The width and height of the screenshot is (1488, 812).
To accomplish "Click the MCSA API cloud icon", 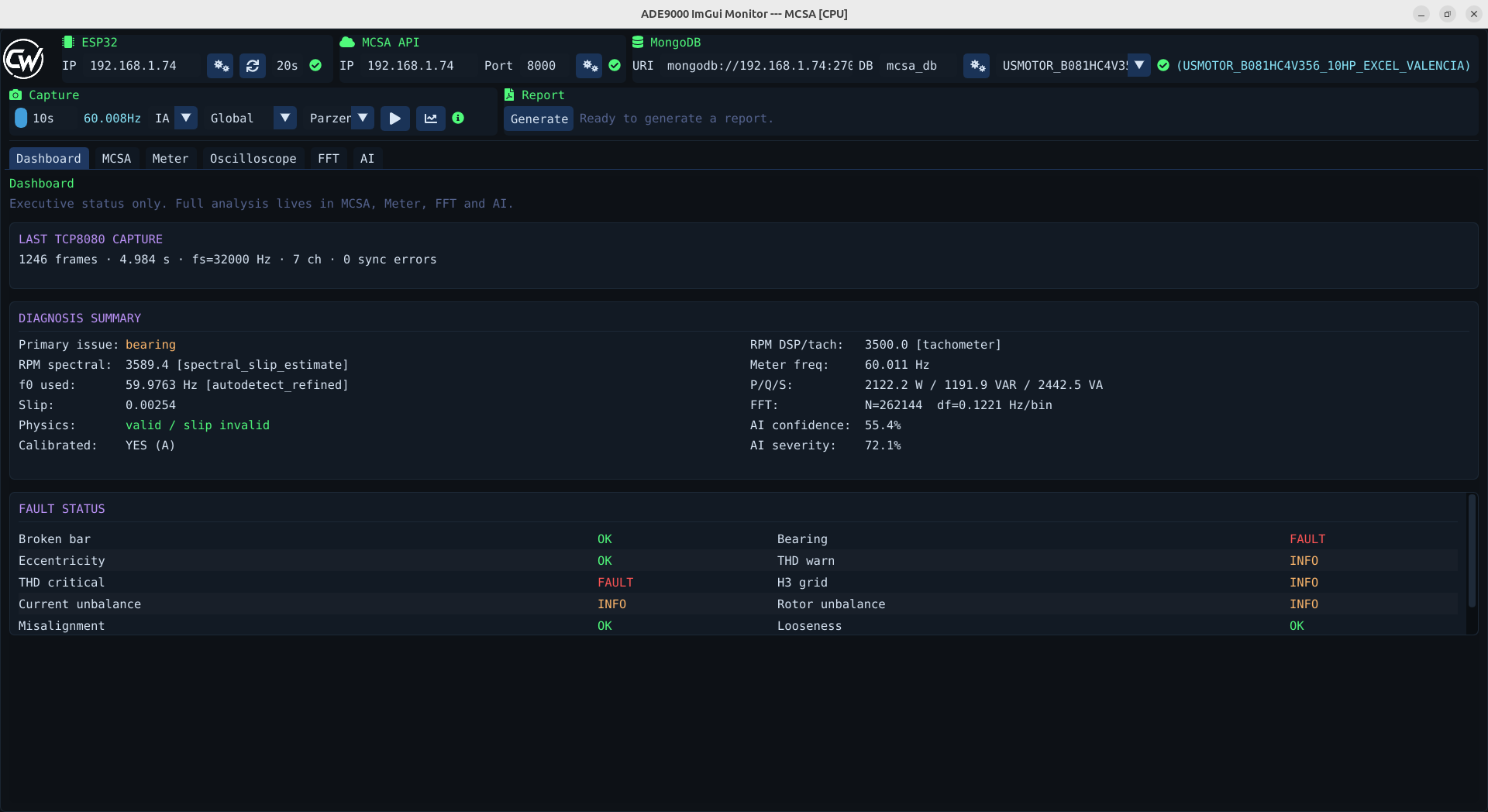I will (347, 43).
